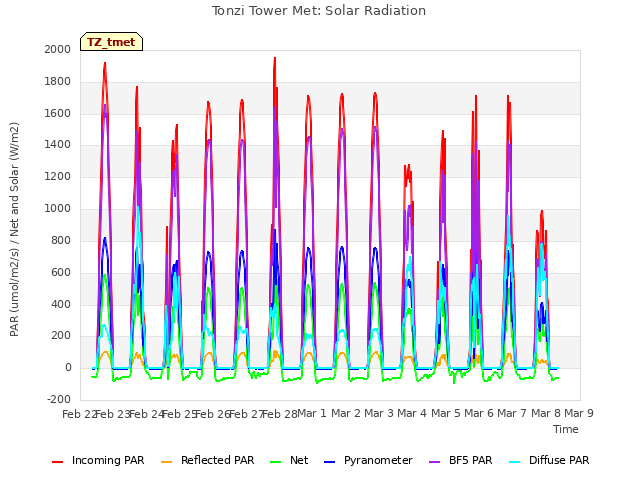This screenshot has width=640, height=480.
Task: Click the 800 y-axis tick label
Action: tap(61, 240)
